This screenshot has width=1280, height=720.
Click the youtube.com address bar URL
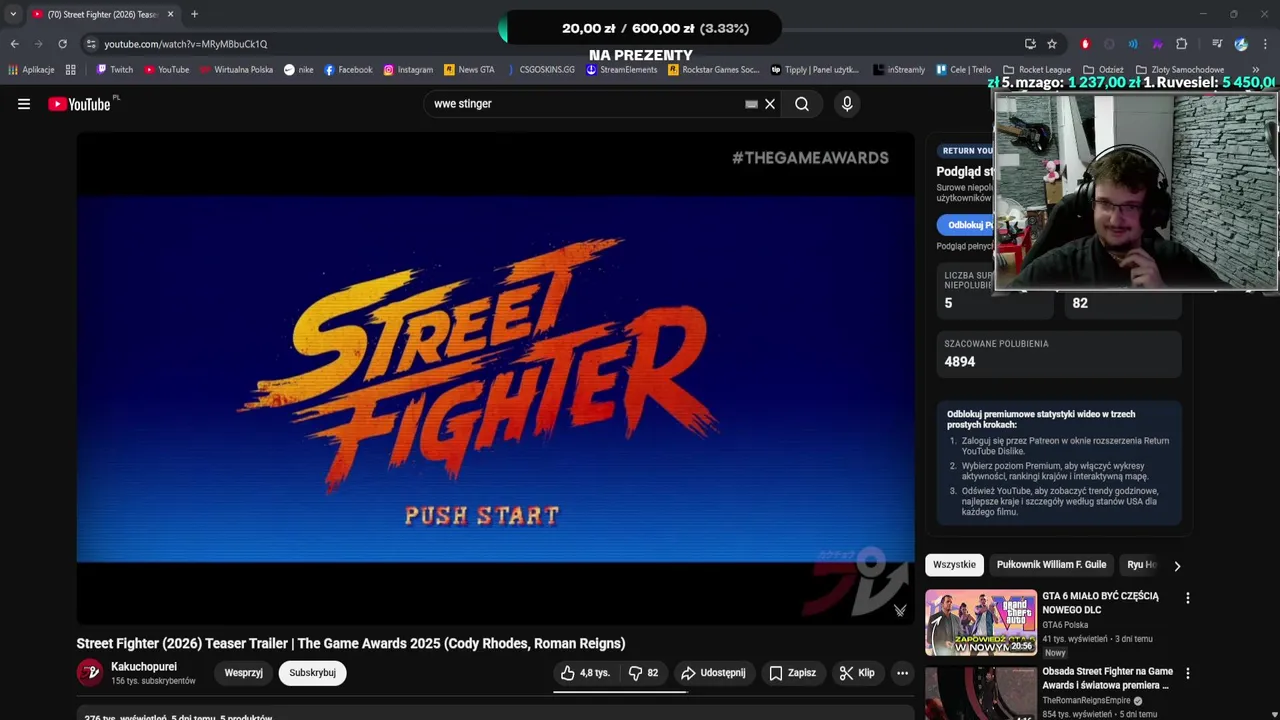186,44
